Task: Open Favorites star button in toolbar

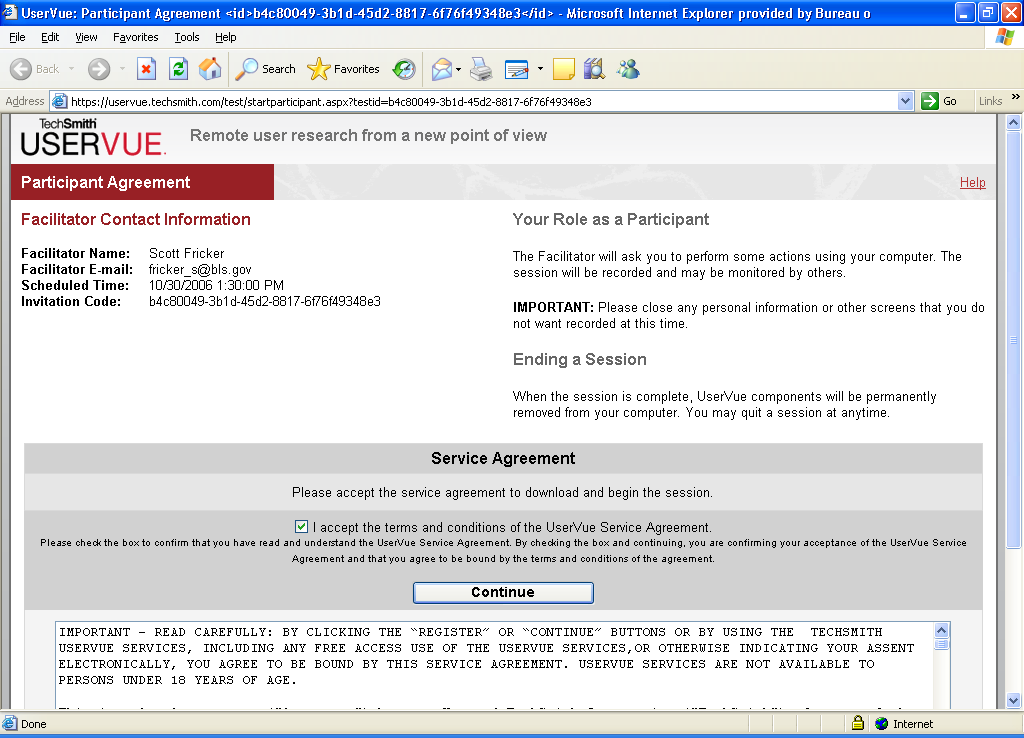Action: (x=343, y=69)
